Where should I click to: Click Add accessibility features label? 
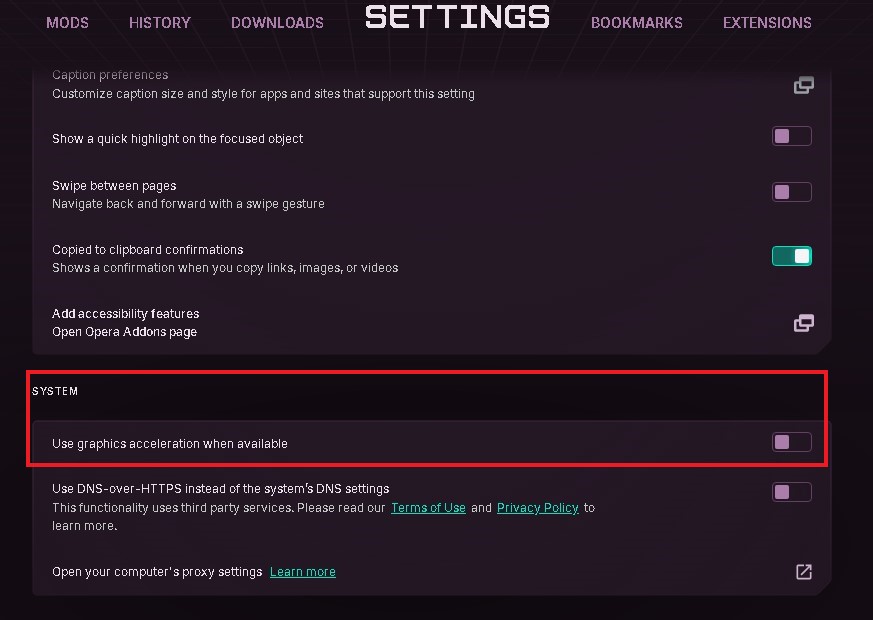(x=125, y=314)
